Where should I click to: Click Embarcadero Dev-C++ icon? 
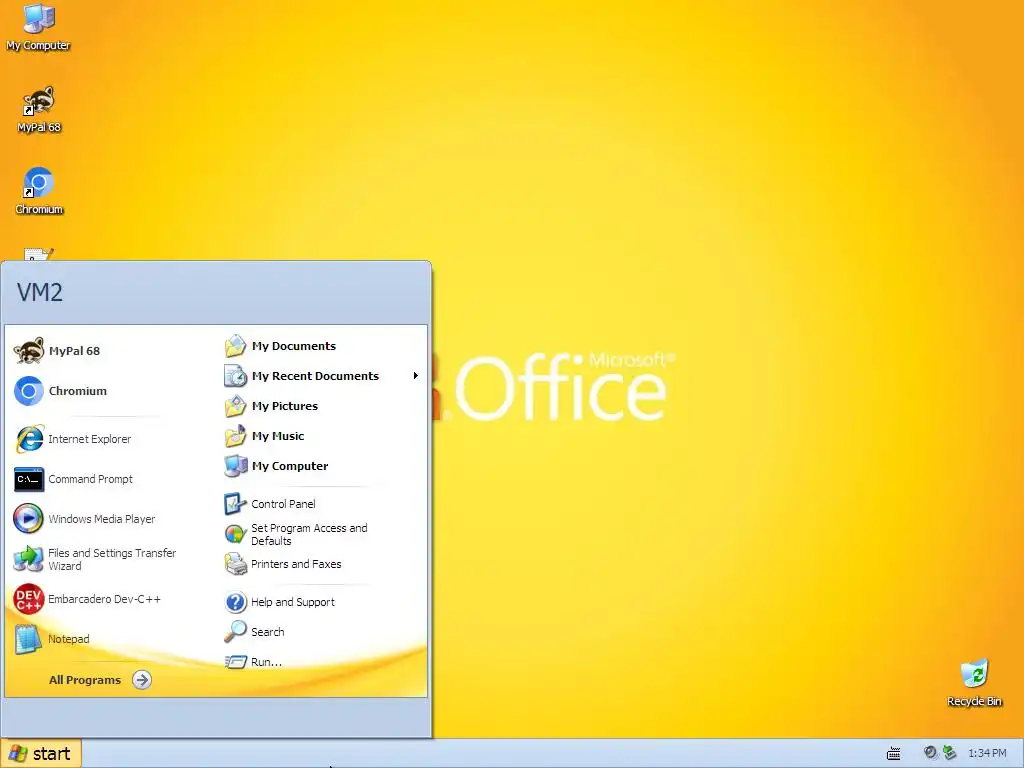click(x=29, y=599)
